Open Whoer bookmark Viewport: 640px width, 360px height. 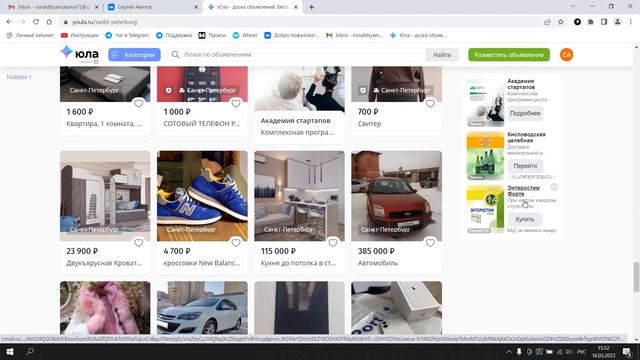[245, 36]
